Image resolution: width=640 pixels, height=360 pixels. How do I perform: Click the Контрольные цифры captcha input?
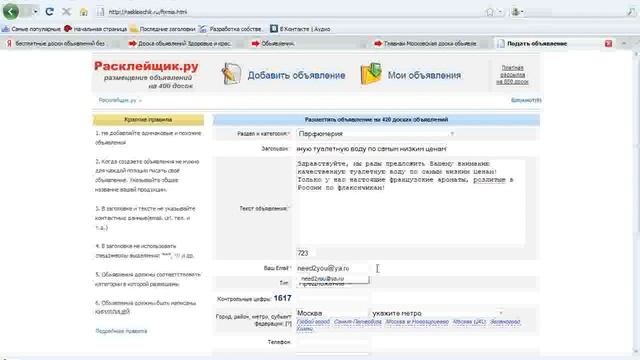[333, 298]
